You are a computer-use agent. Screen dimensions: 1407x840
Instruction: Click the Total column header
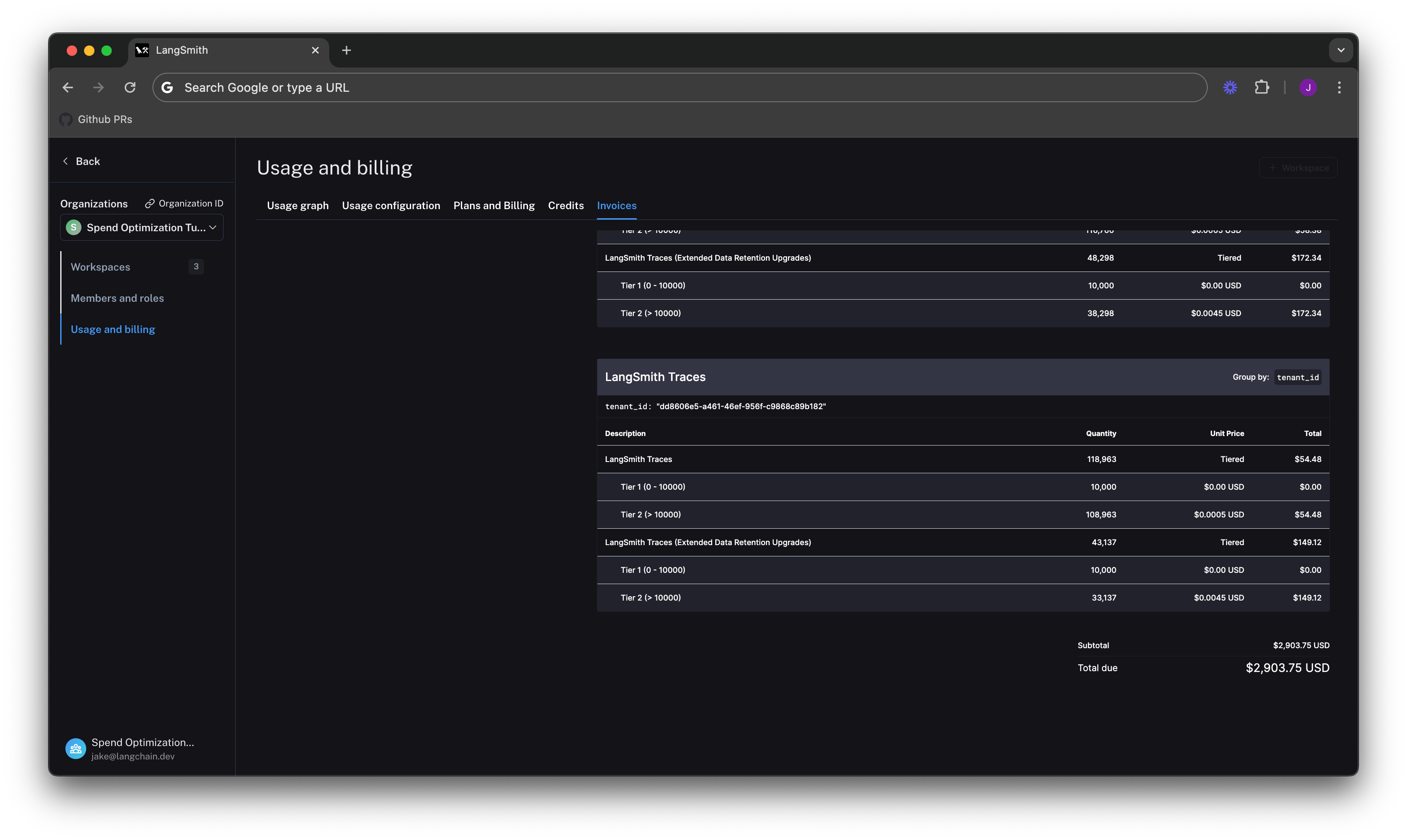pos(1313,433)
